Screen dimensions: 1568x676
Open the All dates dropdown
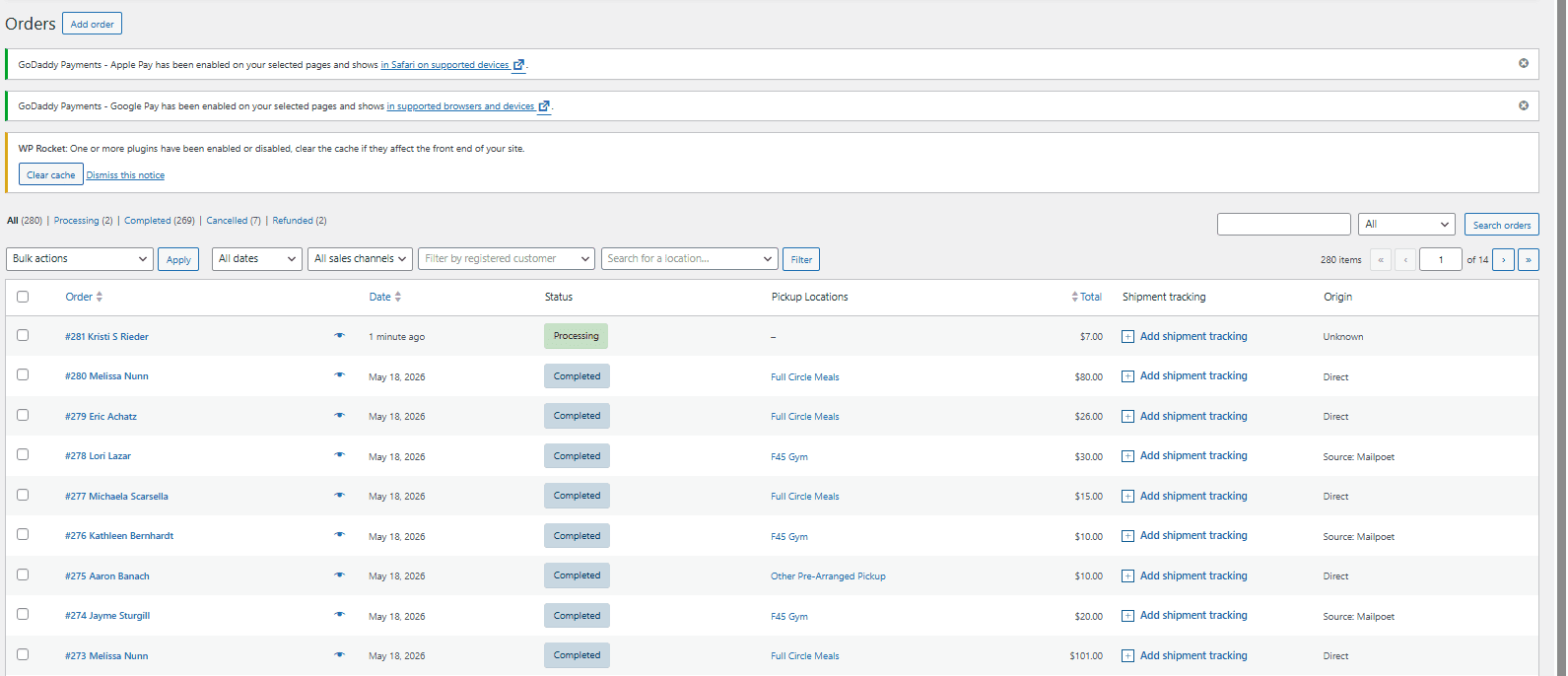(256, 258)
